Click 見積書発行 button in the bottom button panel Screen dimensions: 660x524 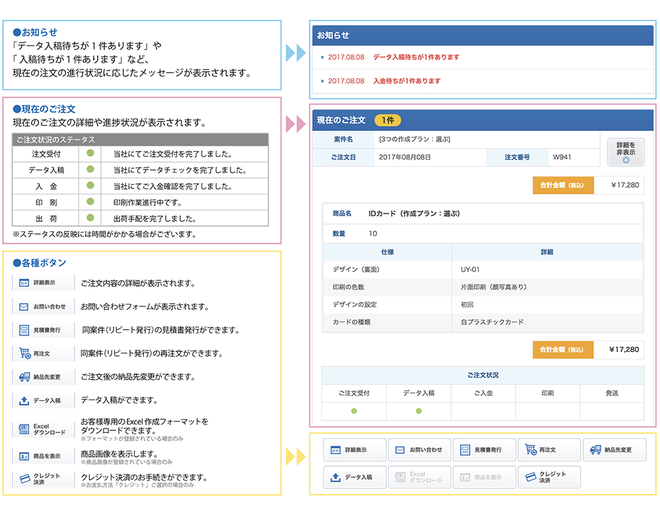484,450
